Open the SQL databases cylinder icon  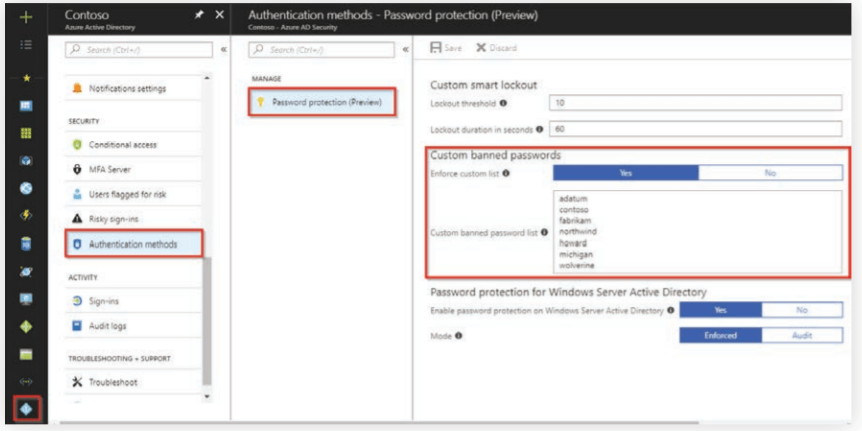click(x=26, y=243)
